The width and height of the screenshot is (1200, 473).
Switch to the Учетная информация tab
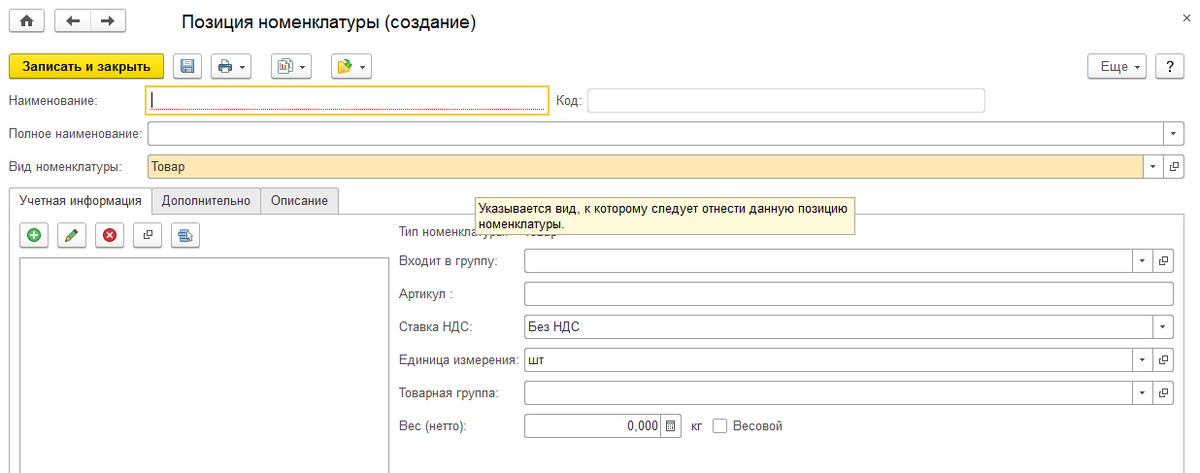tap(80, 200)
